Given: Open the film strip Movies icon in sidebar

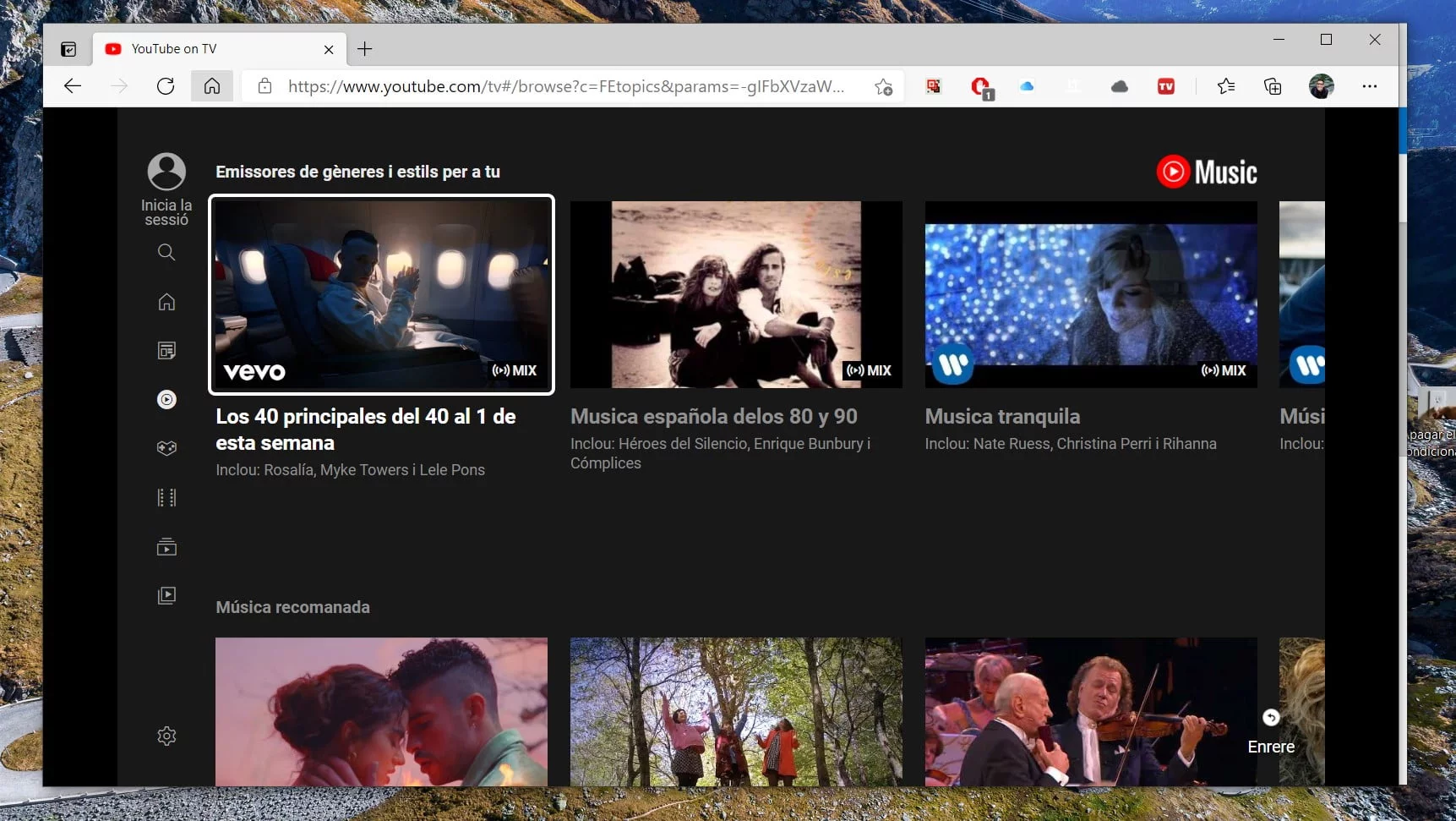Looking at the screenshot, I should pyautogui.click(x=166, y=497).
